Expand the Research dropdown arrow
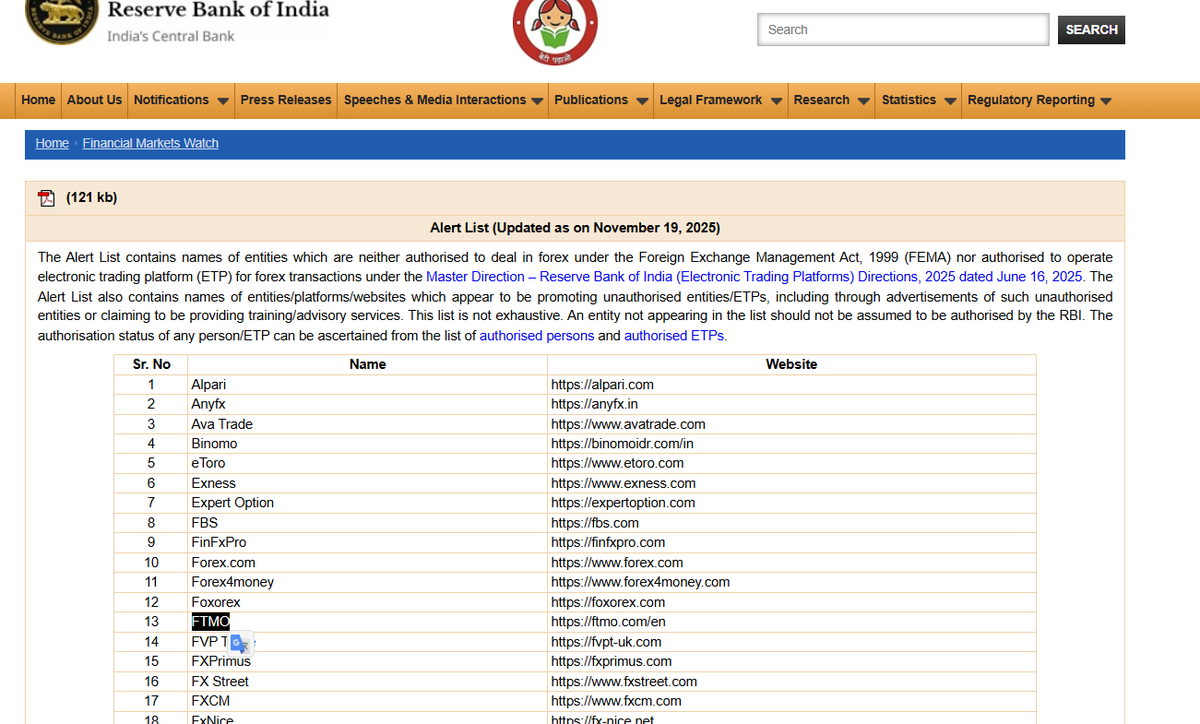Image resolution: width=1200 pixels, height=724 pixels. [863, 101]
